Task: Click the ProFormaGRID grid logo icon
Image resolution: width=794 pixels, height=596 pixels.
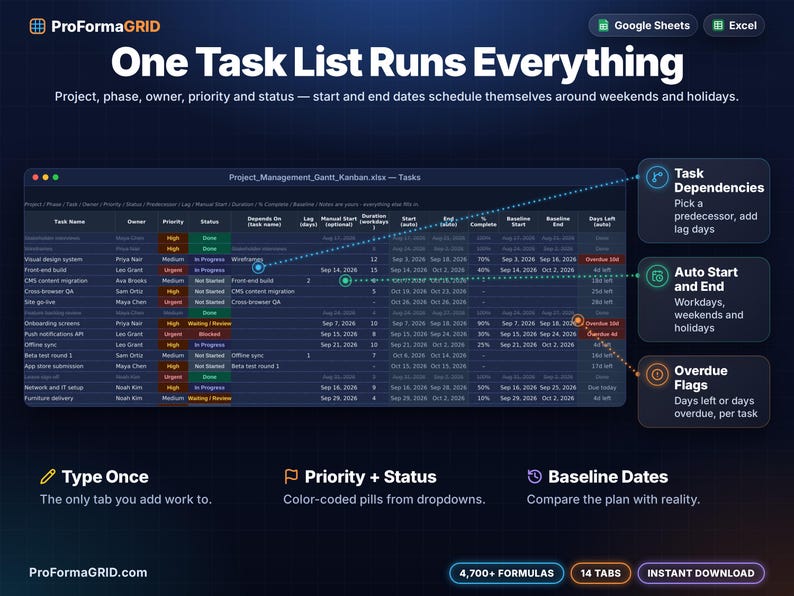Action: pos(37,26)
